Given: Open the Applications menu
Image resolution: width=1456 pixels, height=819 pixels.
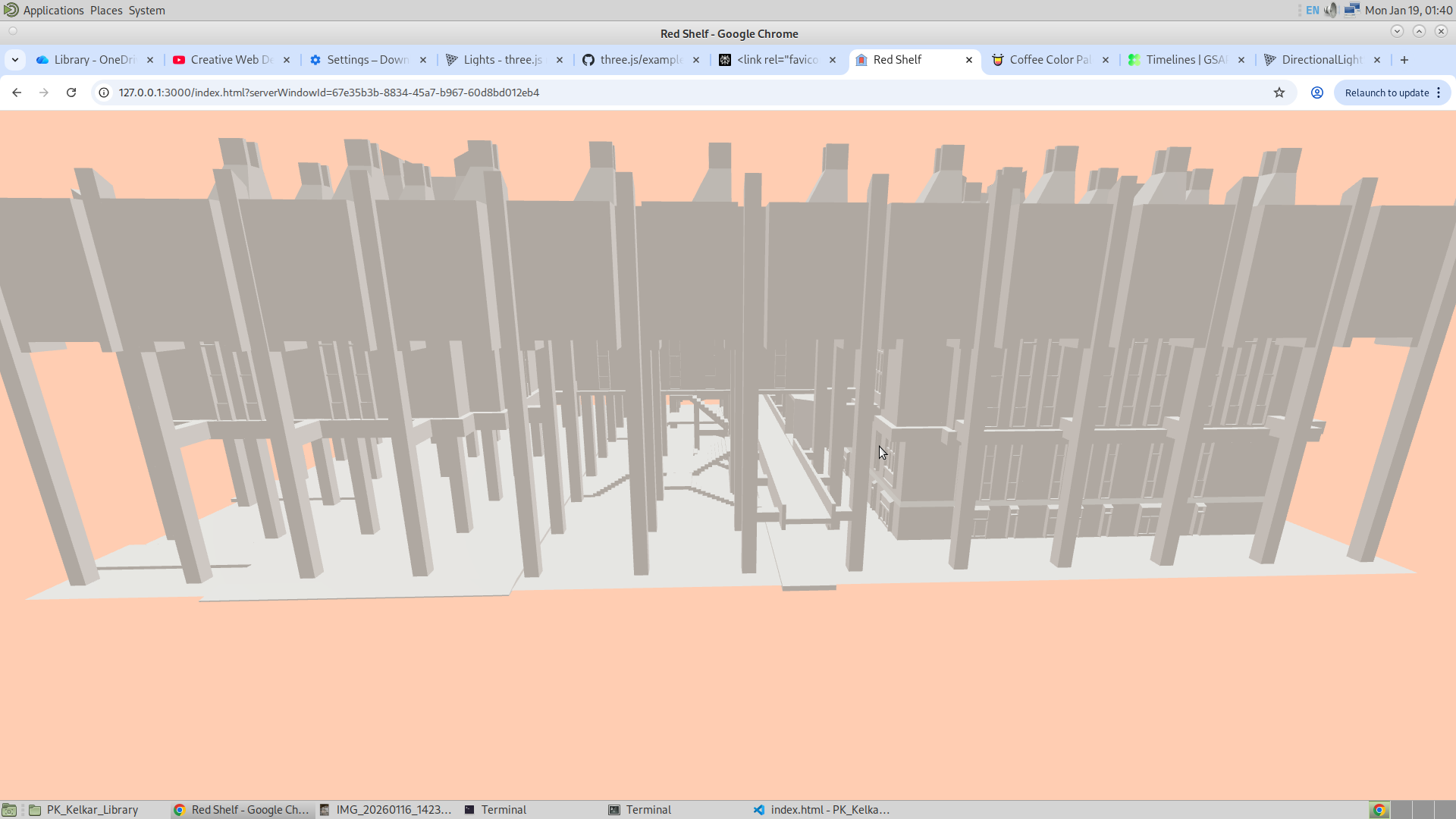Looking at the screenshot, I should click(52, 10).
